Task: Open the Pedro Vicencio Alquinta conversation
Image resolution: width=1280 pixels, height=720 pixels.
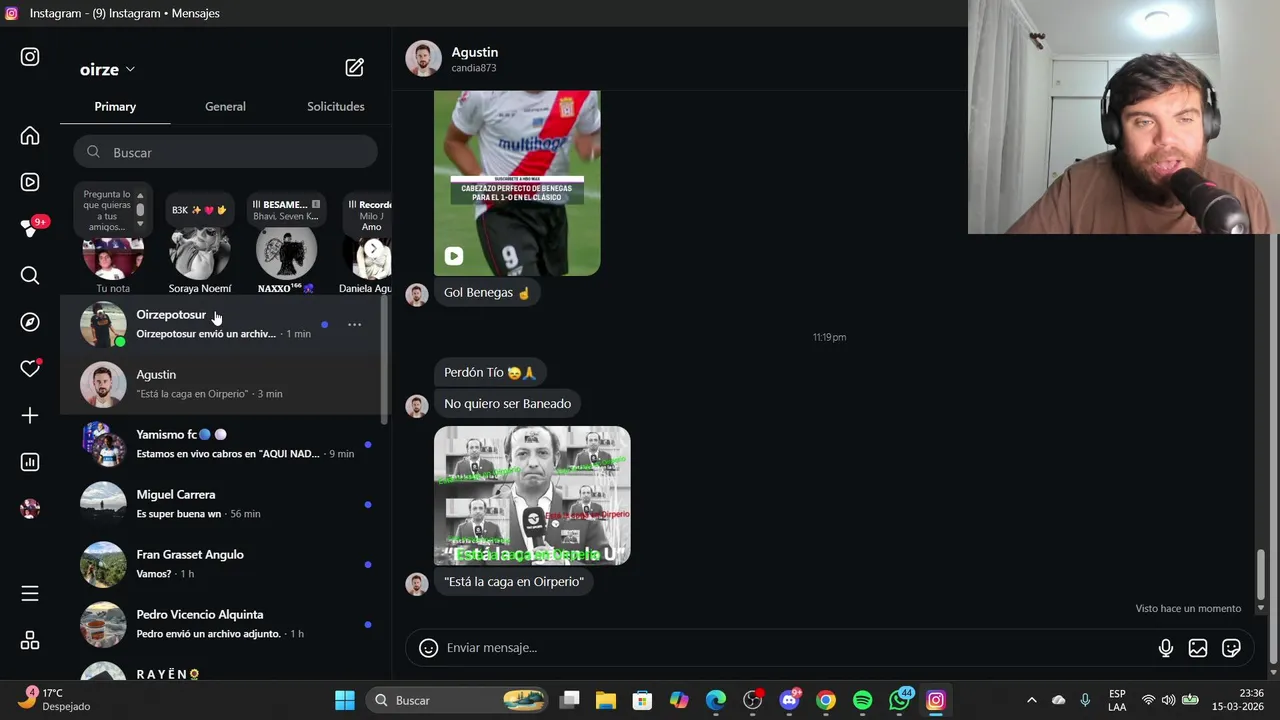Action: (222, 624)
